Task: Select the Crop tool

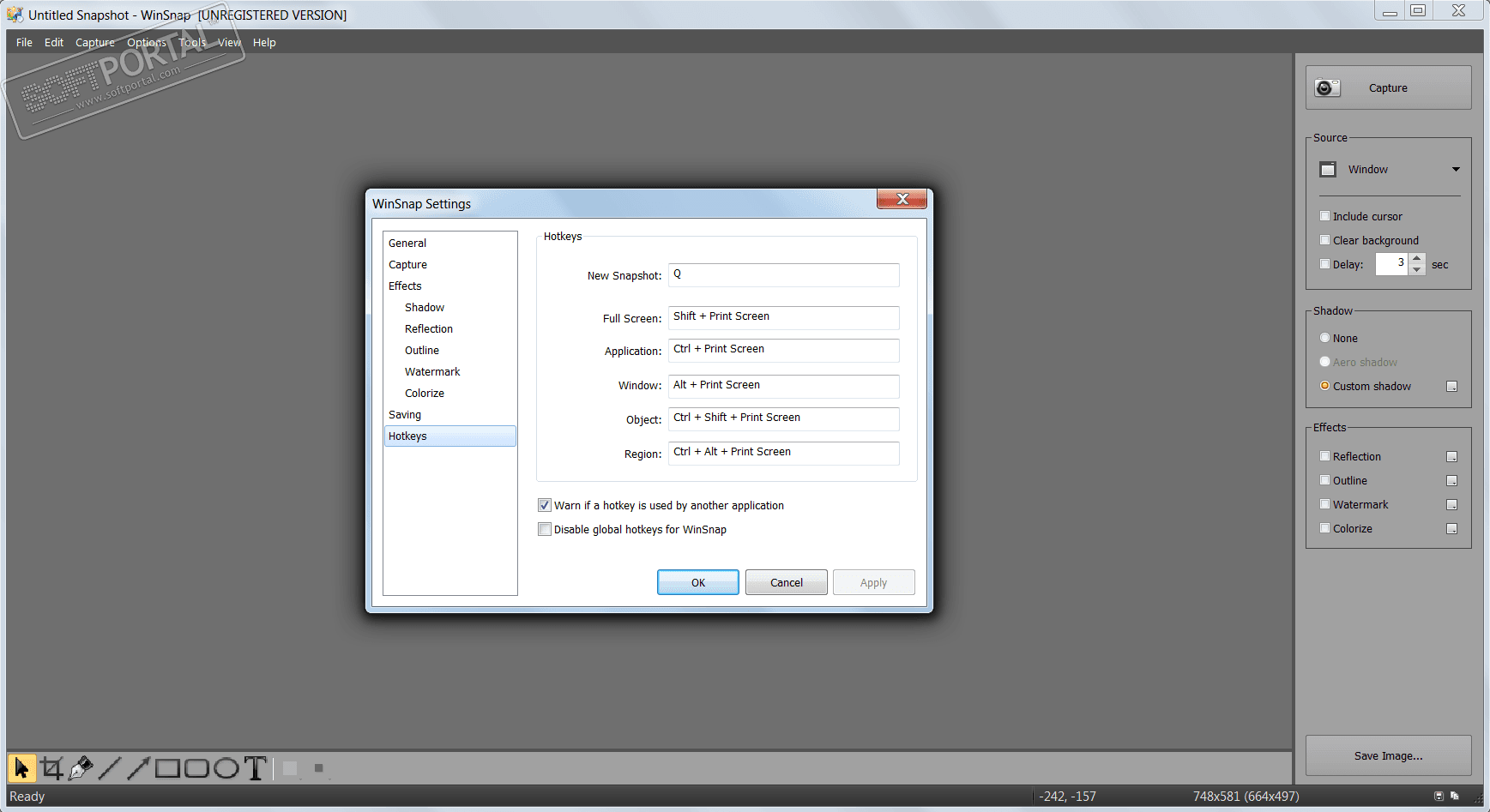Action: (52, 768)
